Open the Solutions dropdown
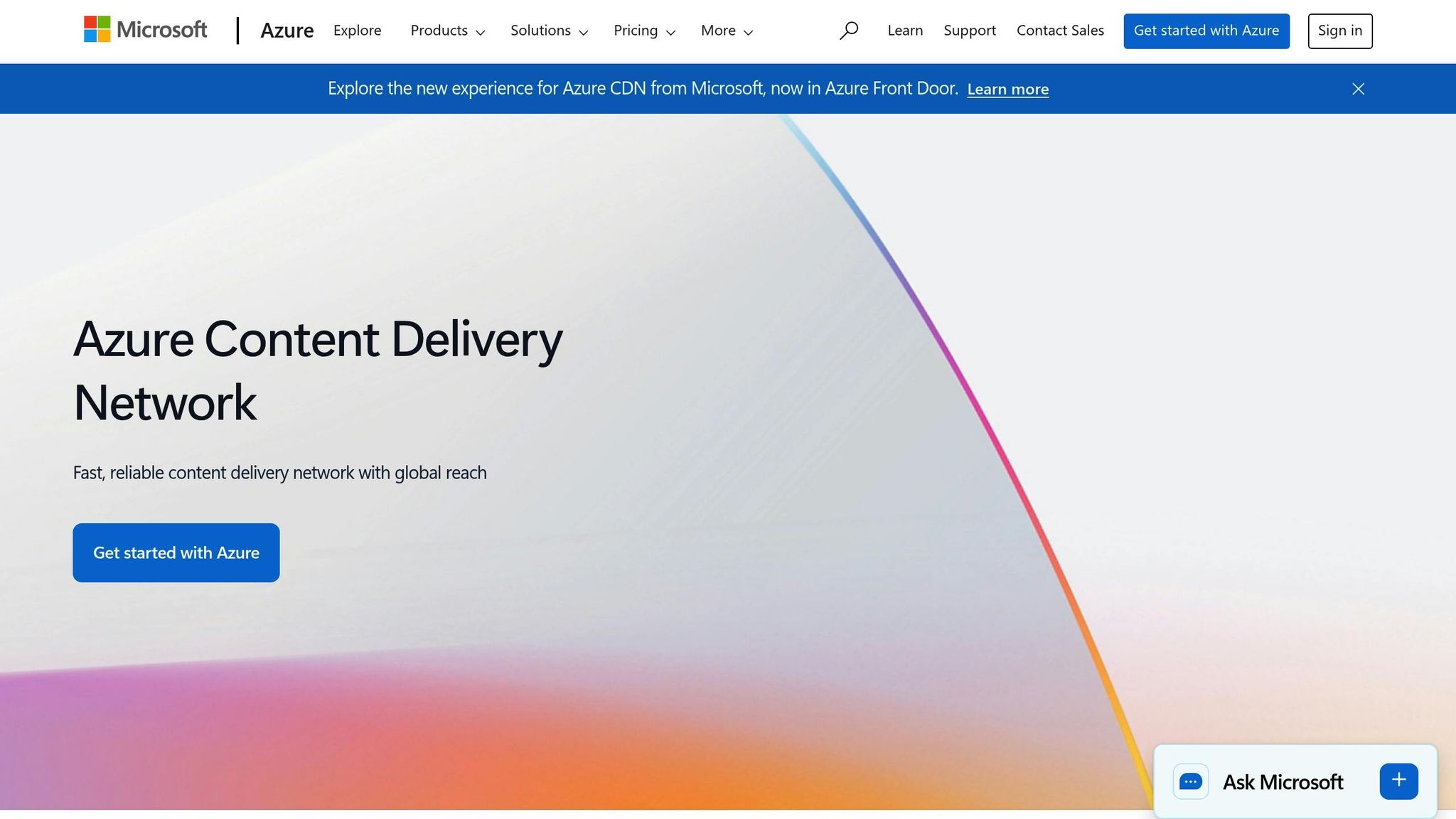This screenshot has height=819, width=1456. (549, 31)
